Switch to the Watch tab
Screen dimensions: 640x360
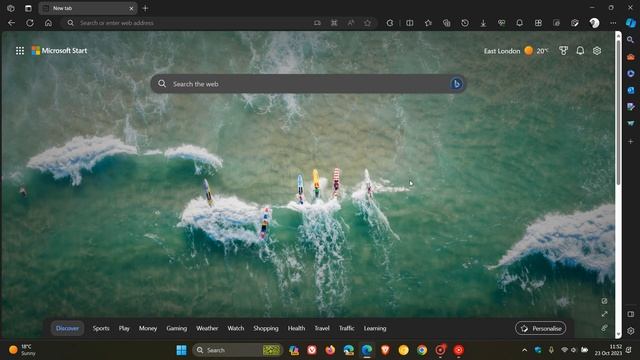(236, 328)
